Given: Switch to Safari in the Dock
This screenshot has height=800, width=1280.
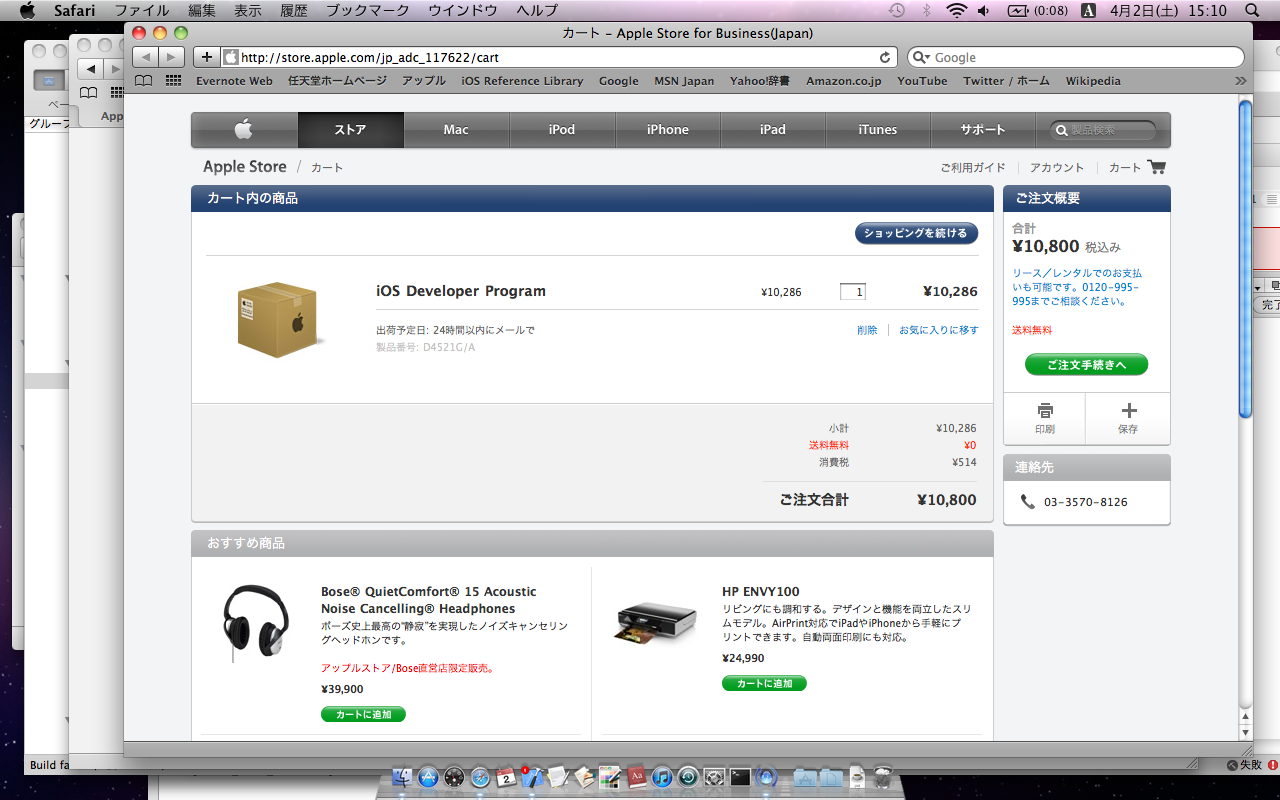Looking at the screenshot, I should tap(481, 777).
